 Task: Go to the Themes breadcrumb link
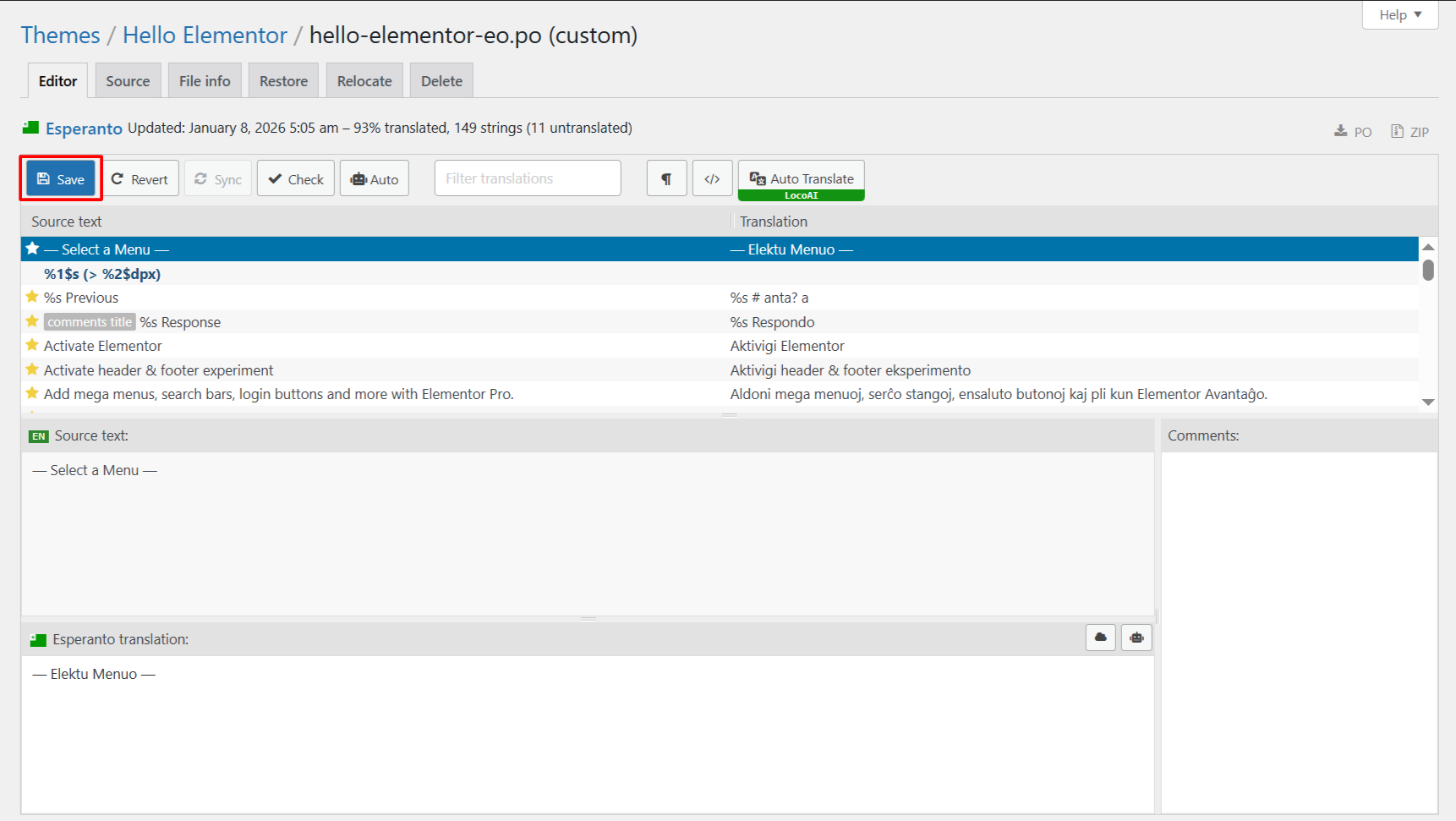60,36
